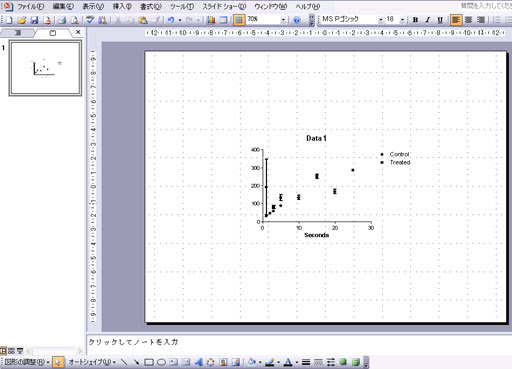This screenshot has height=369, width=512.
Task: Start slide show from the bottom-left view button
Action: 20,351
